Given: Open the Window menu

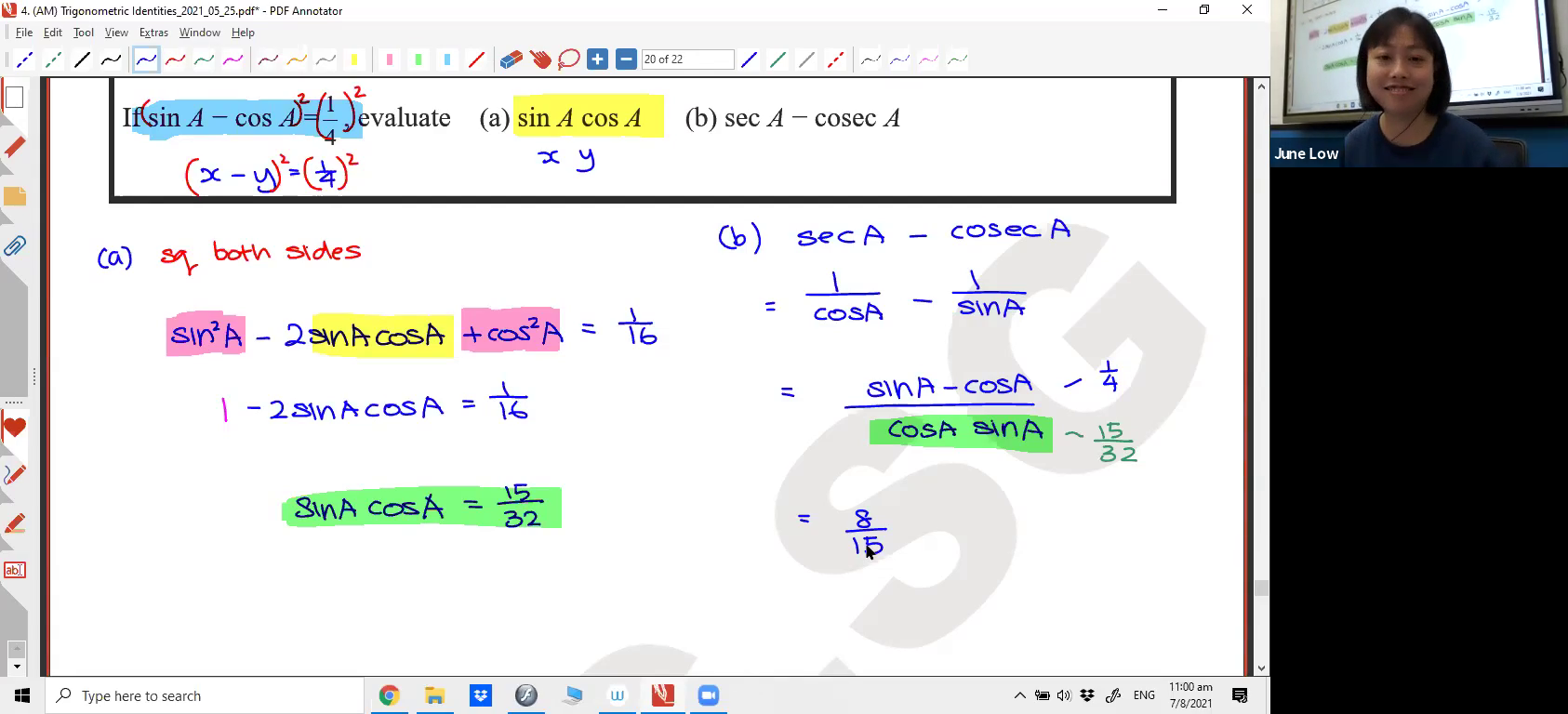Looking at the screenshot, I should 199,33.
